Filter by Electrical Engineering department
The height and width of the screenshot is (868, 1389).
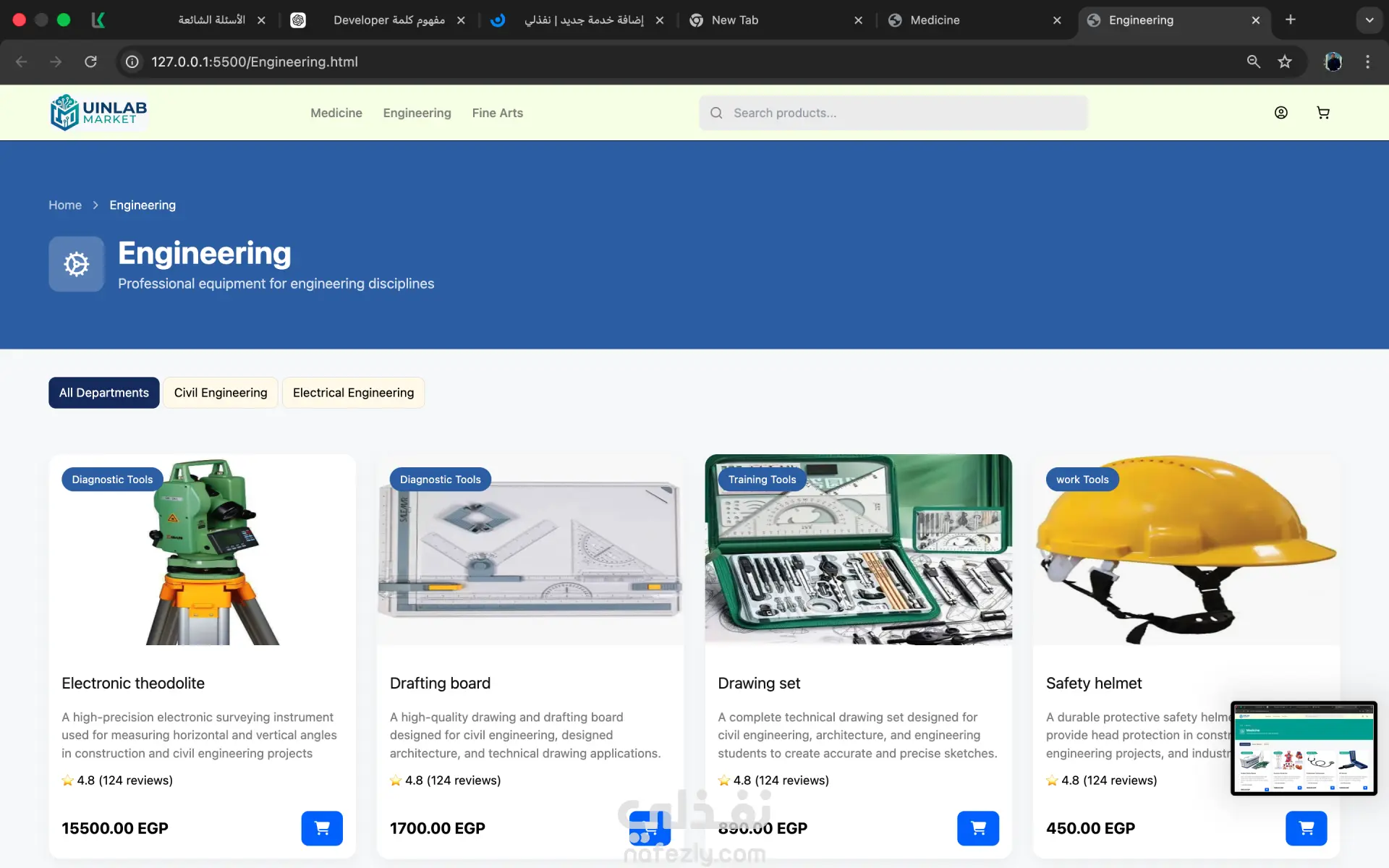click(353, 393)
